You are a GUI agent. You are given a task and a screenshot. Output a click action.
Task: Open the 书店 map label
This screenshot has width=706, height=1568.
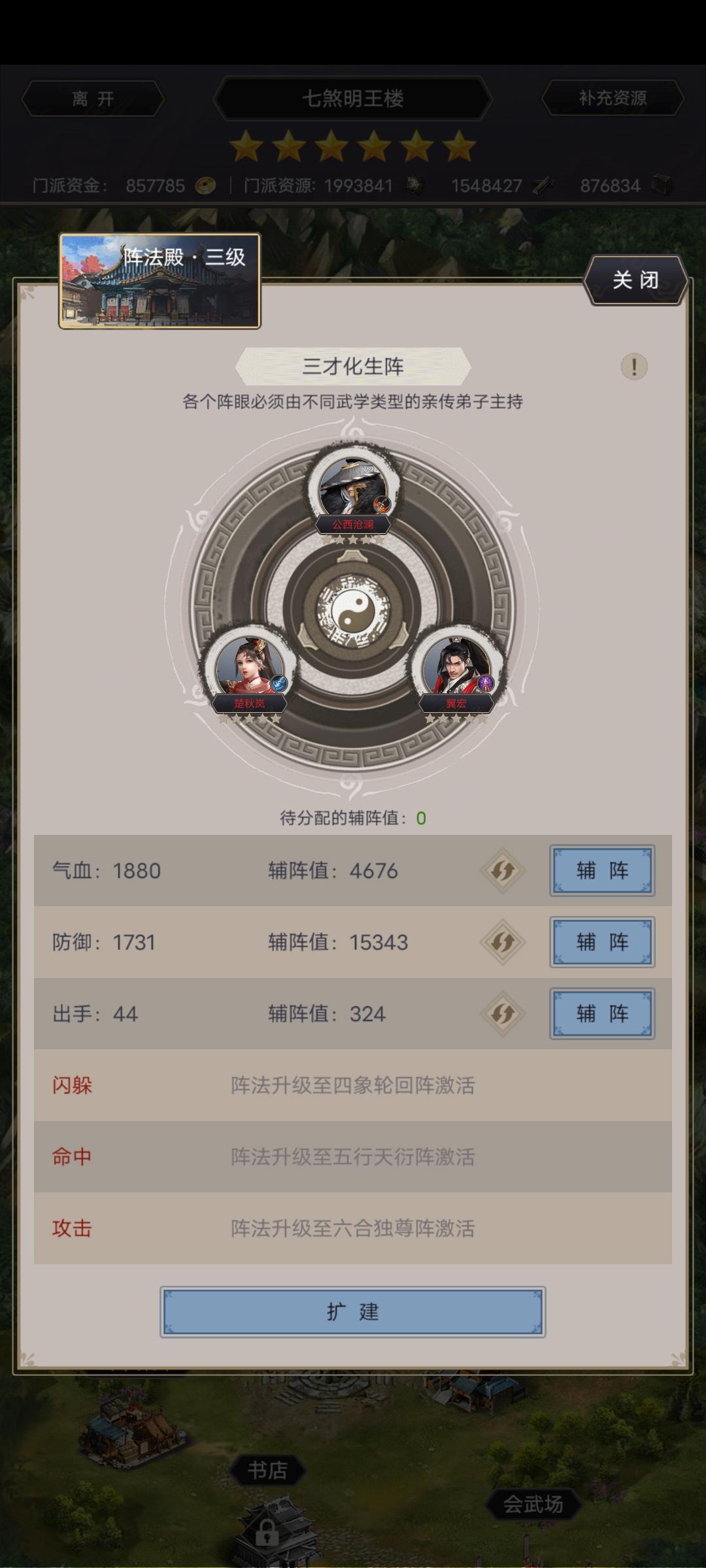click(x=267, y=1470)
